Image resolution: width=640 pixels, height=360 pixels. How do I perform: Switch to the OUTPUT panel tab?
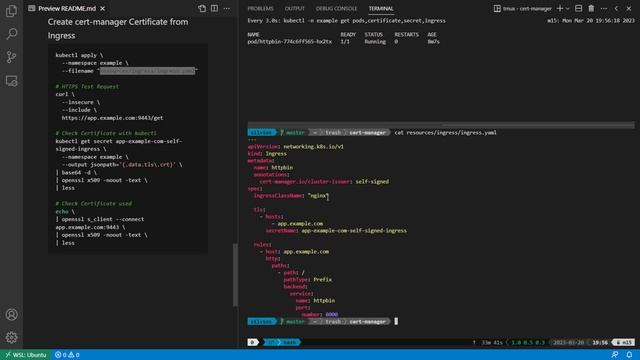295,9
